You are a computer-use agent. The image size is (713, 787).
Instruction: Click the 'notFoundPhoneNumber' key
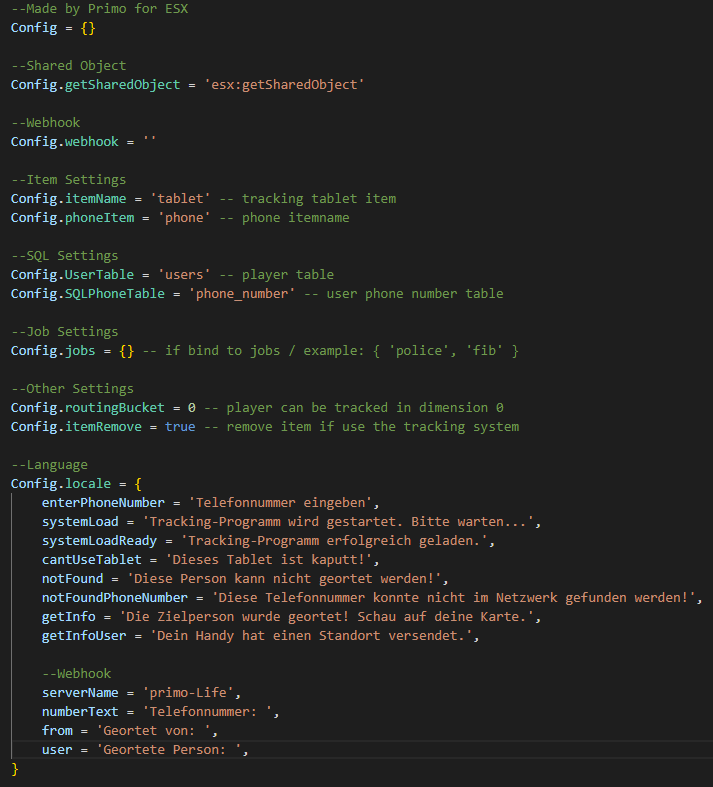114,598
